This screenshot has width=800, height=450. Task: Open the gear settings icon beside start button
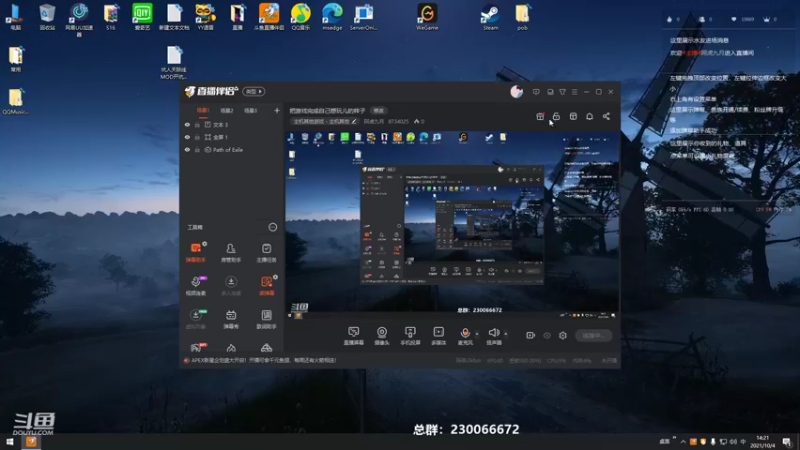(x=563, y=335)
